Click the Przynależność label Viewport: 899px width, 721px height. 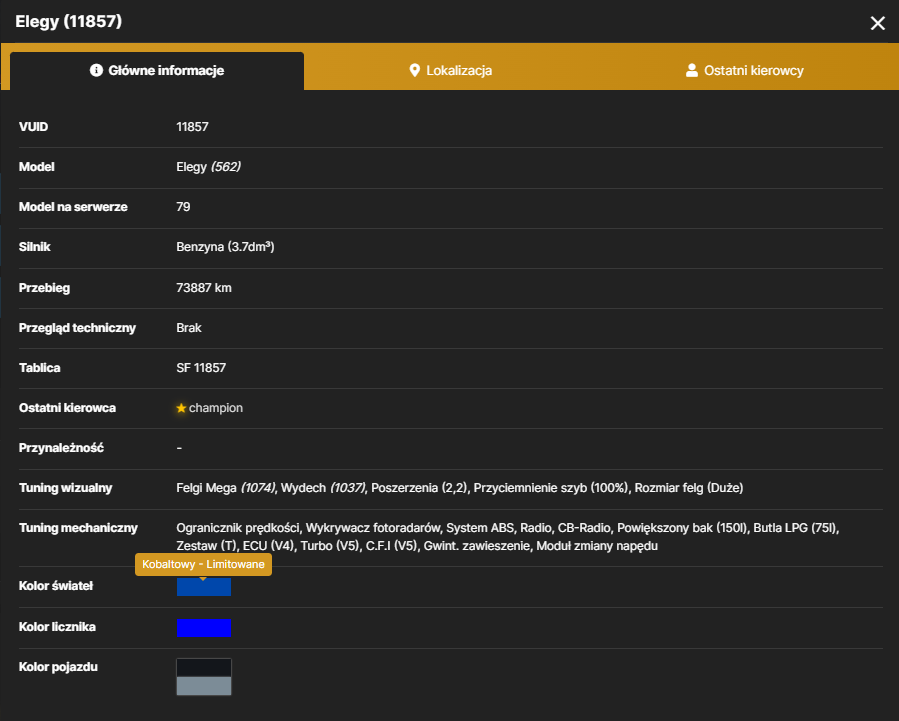click(x=61, y=448)
